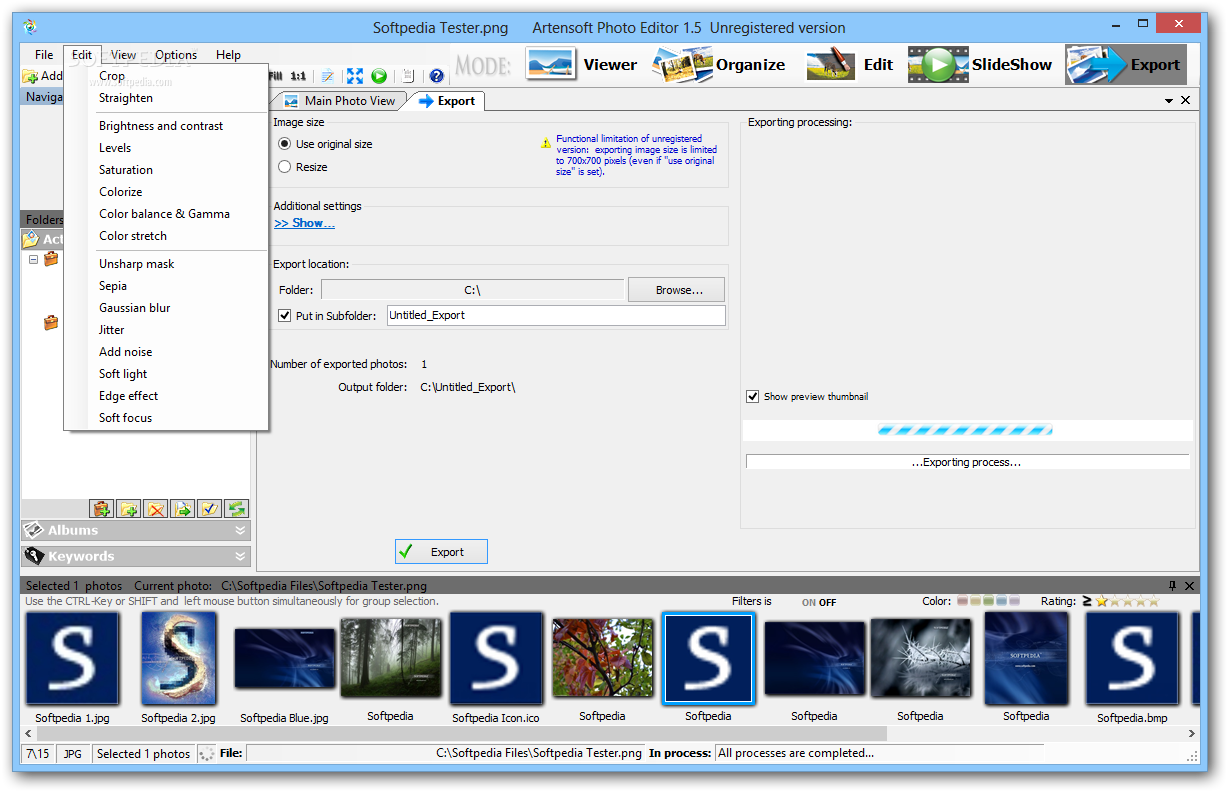The image size is (1228, 792).
Task: Open the Options menu
Action: [176, 55]
